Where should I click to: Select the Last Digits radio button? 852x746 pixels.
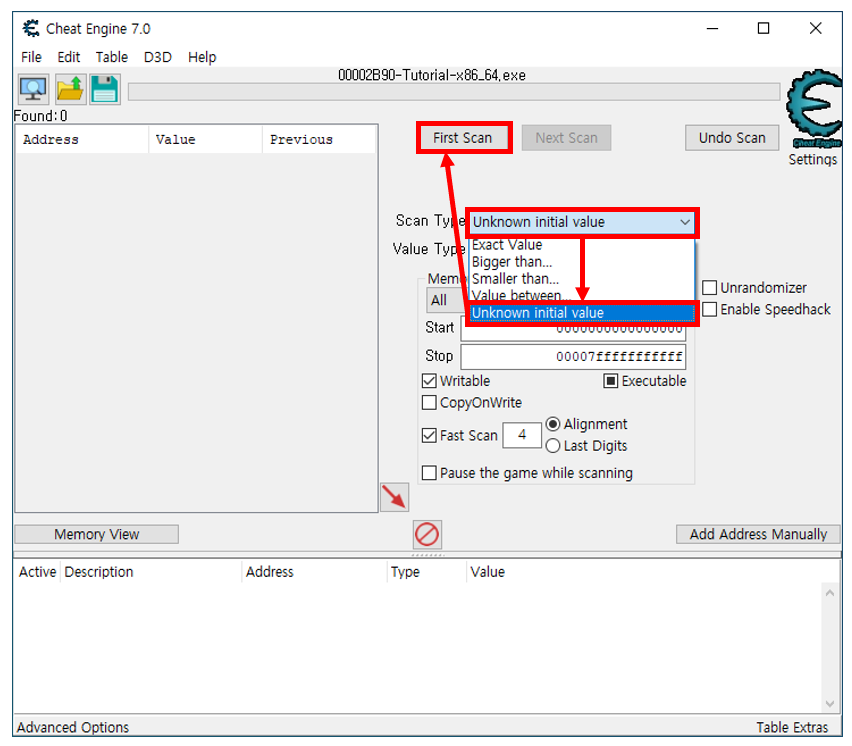click(x=553, y=446)
